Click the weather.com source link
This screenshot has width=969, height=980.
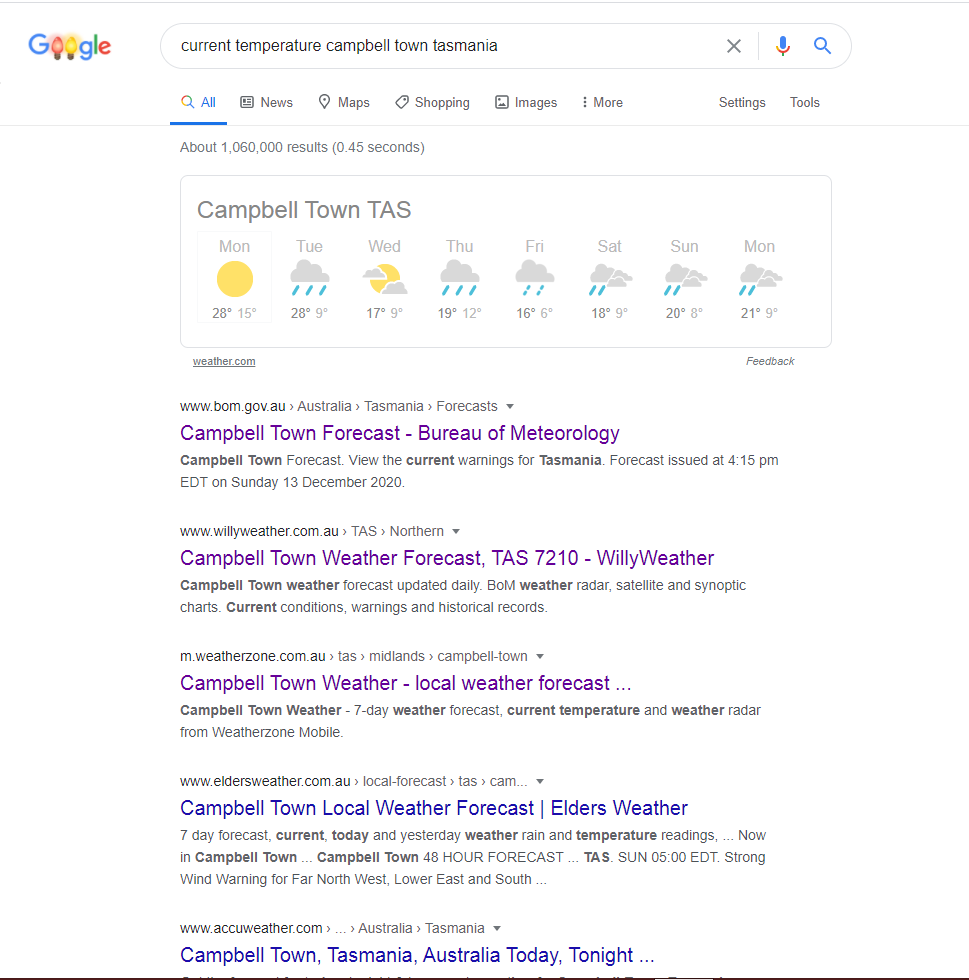[x=224, y=362]
